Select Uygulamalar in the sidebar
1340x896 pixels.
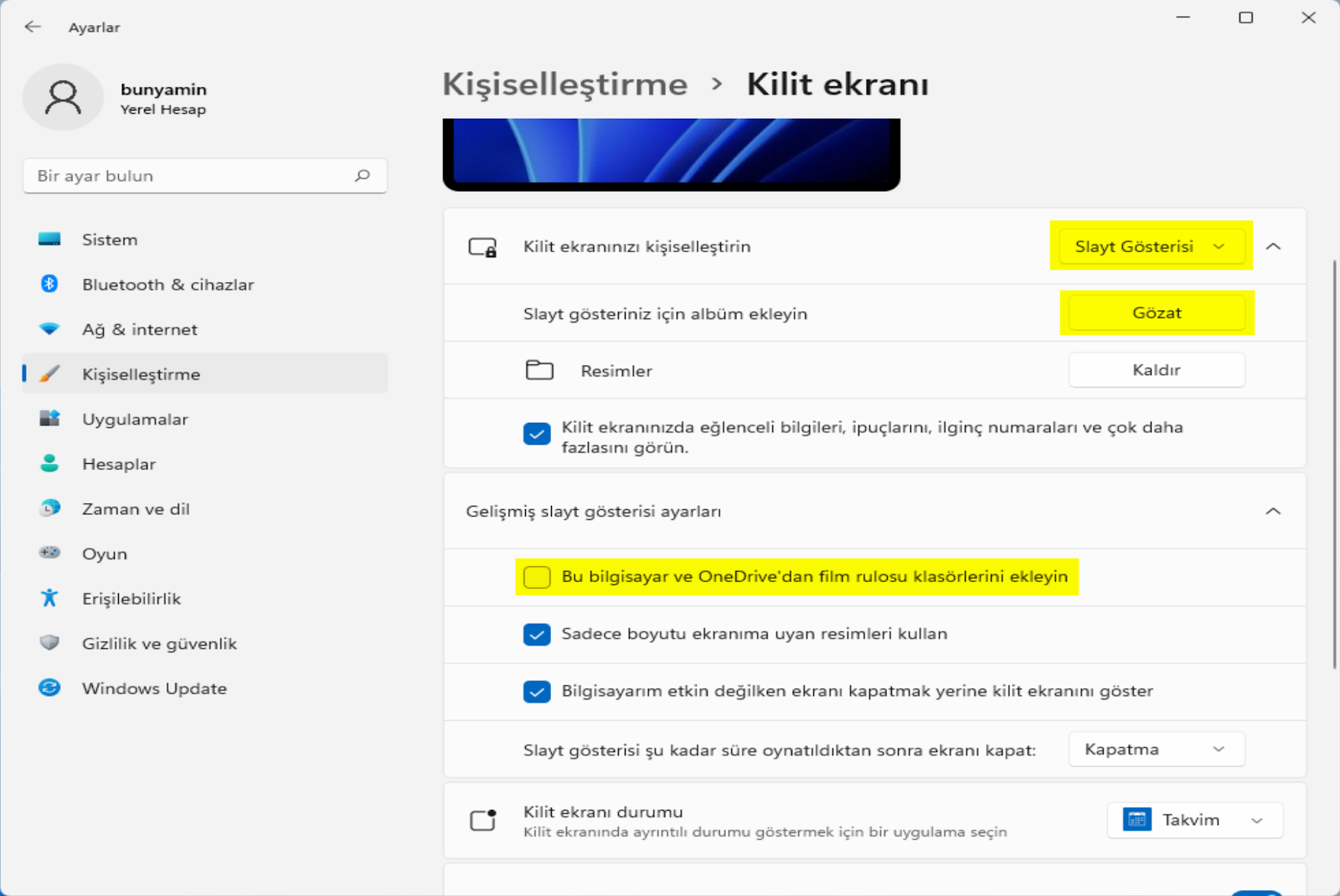click(204, 419)
